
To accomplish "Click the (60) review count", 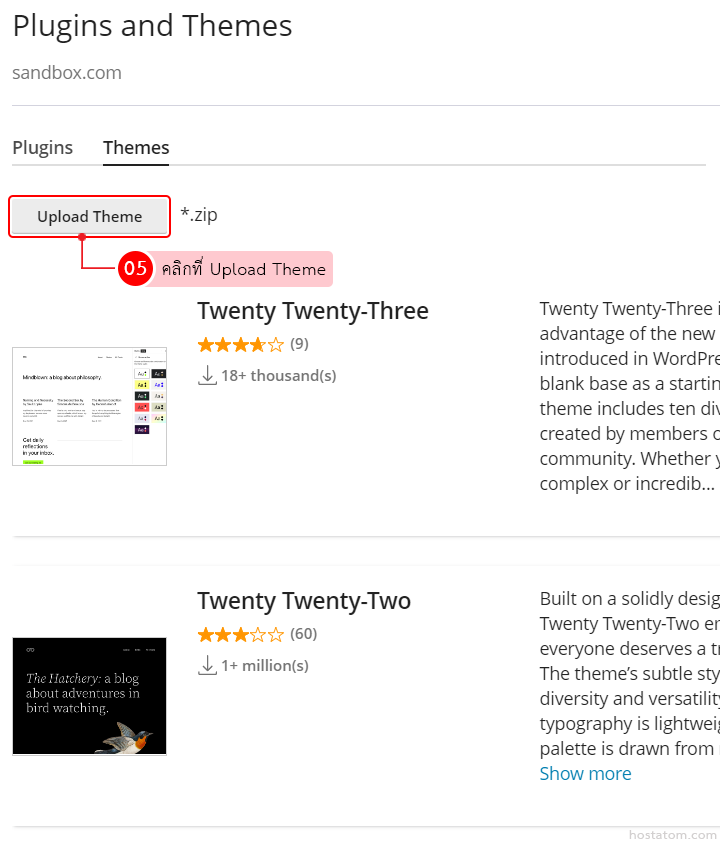I will 303,634.
